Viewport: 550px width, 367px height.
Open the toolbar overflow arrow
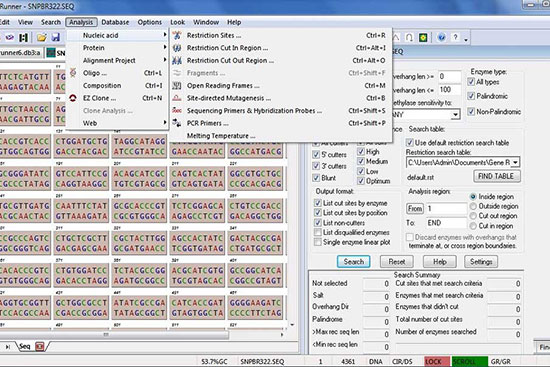pyautogui.click(x=466, y=39)
